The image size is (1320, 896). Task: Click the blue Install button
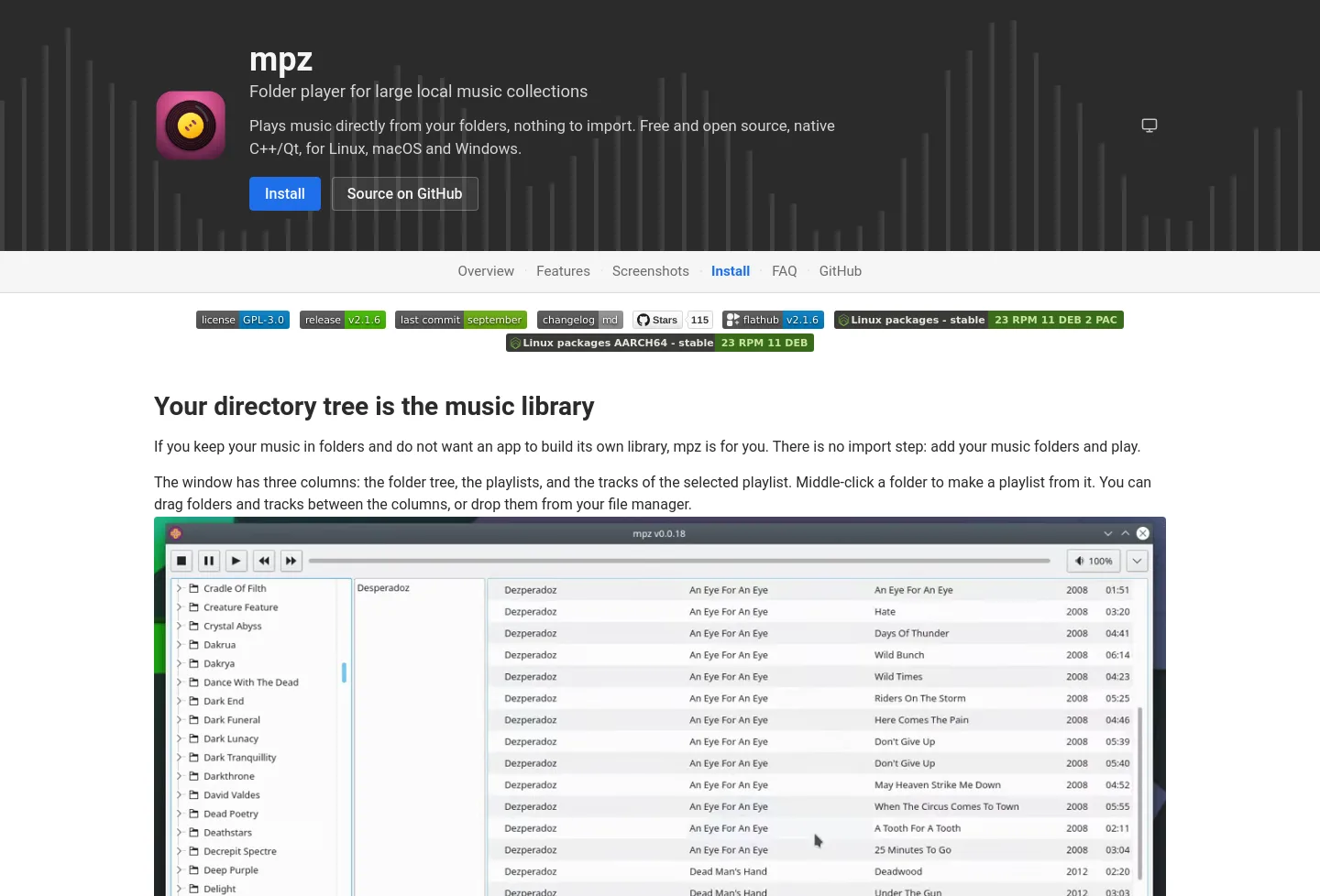[x=285, y=193]
